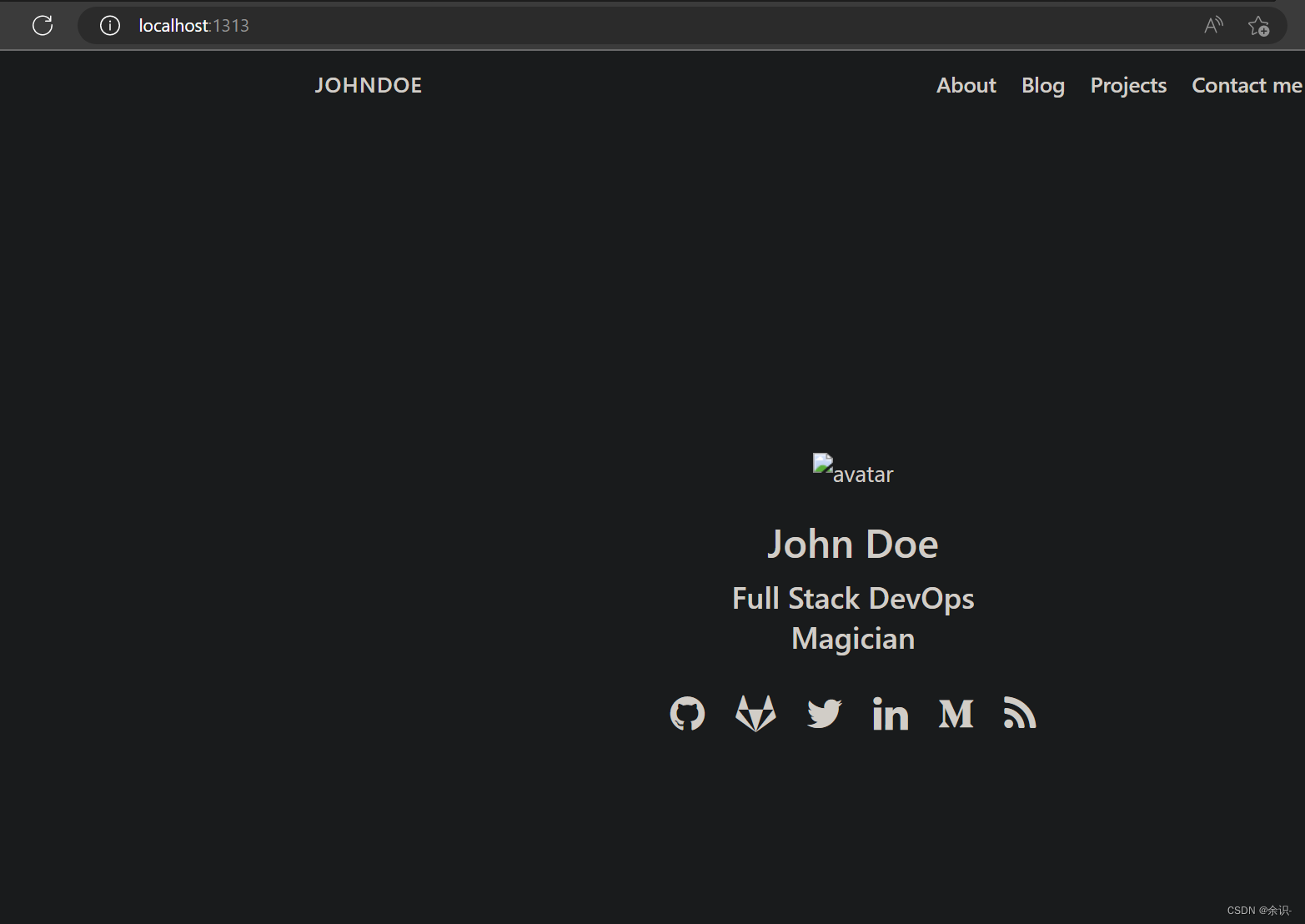Open the GitHub profile icon
Image resolution: width=1305 pixels, height=924 pixels.
click(687, 714)
